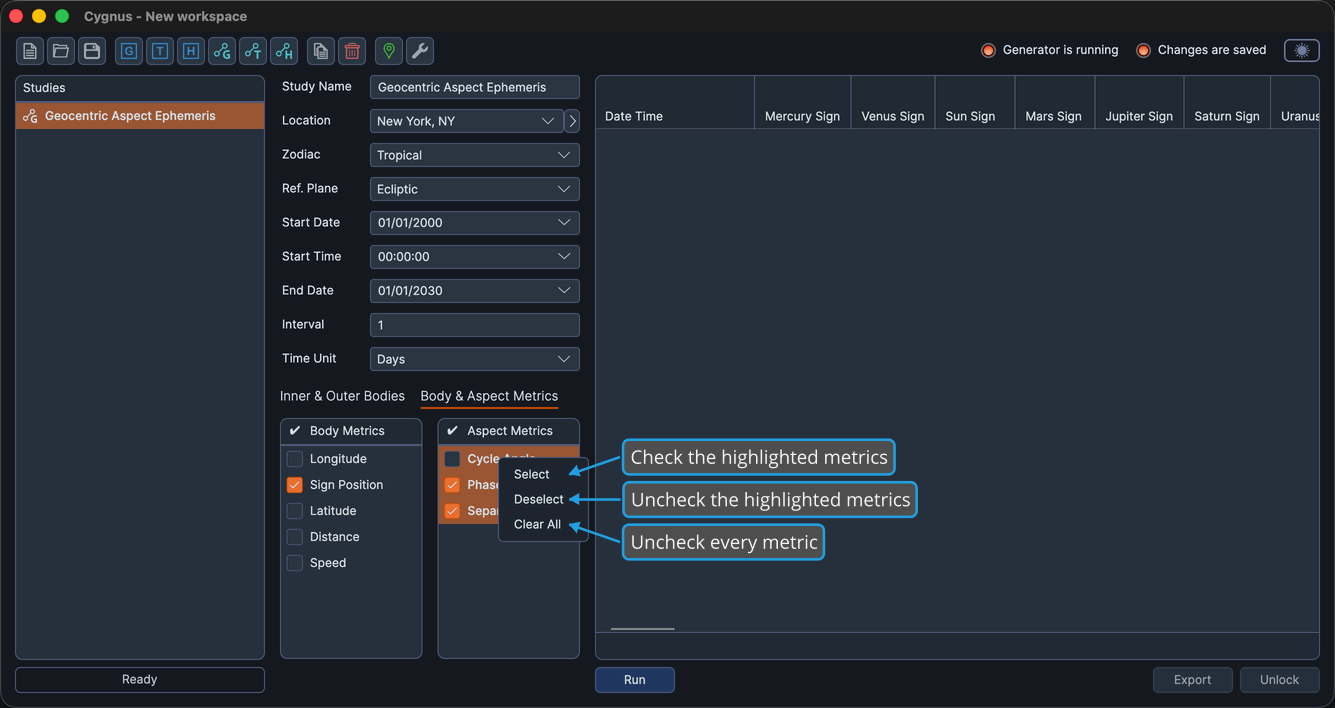The image size is (1335, 708).
Task: Enable the Speed checkbox
Action: tap(295, 563)
